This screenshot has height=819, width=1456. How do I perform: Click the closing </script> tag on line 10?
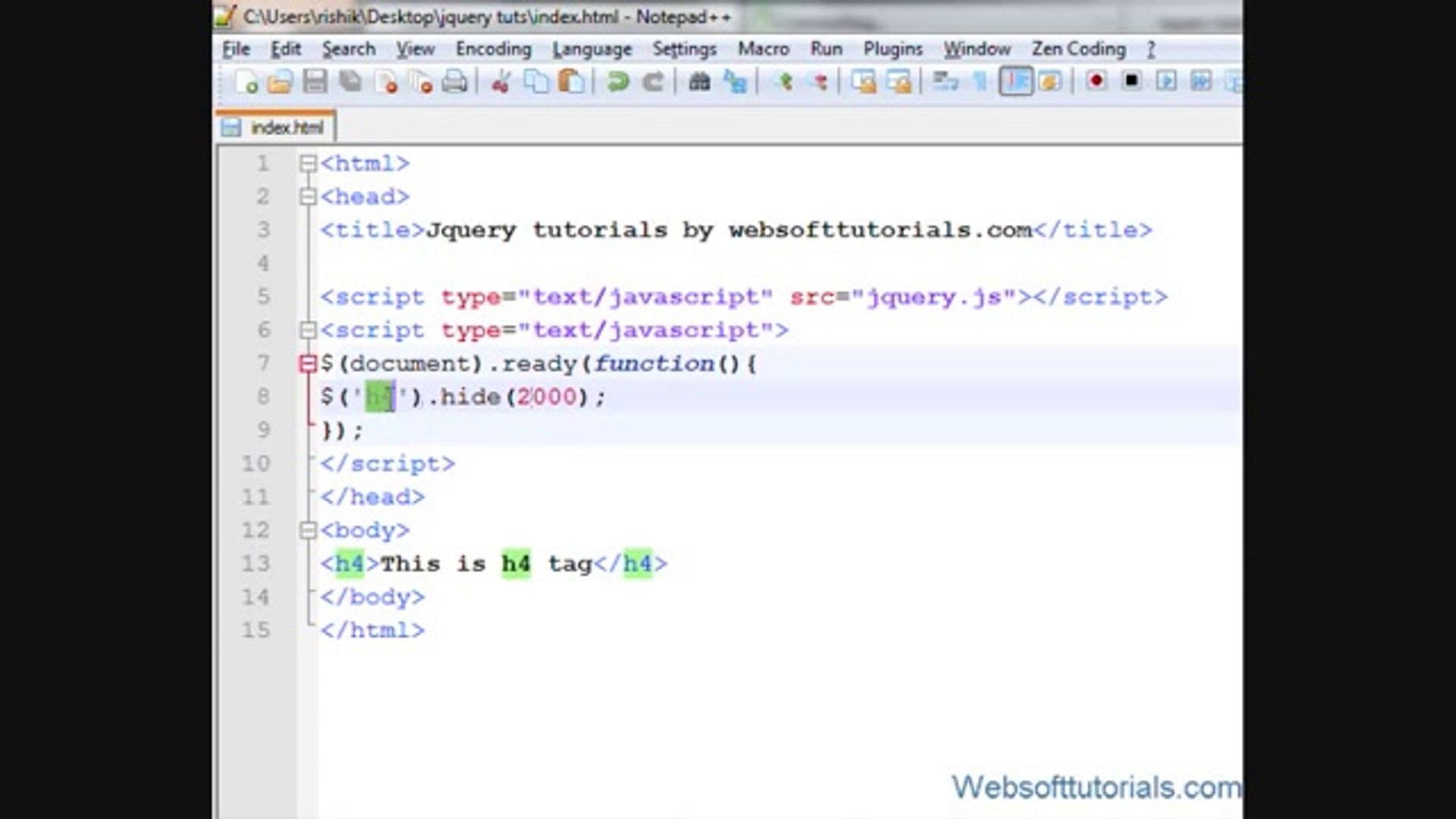point(388,464)
